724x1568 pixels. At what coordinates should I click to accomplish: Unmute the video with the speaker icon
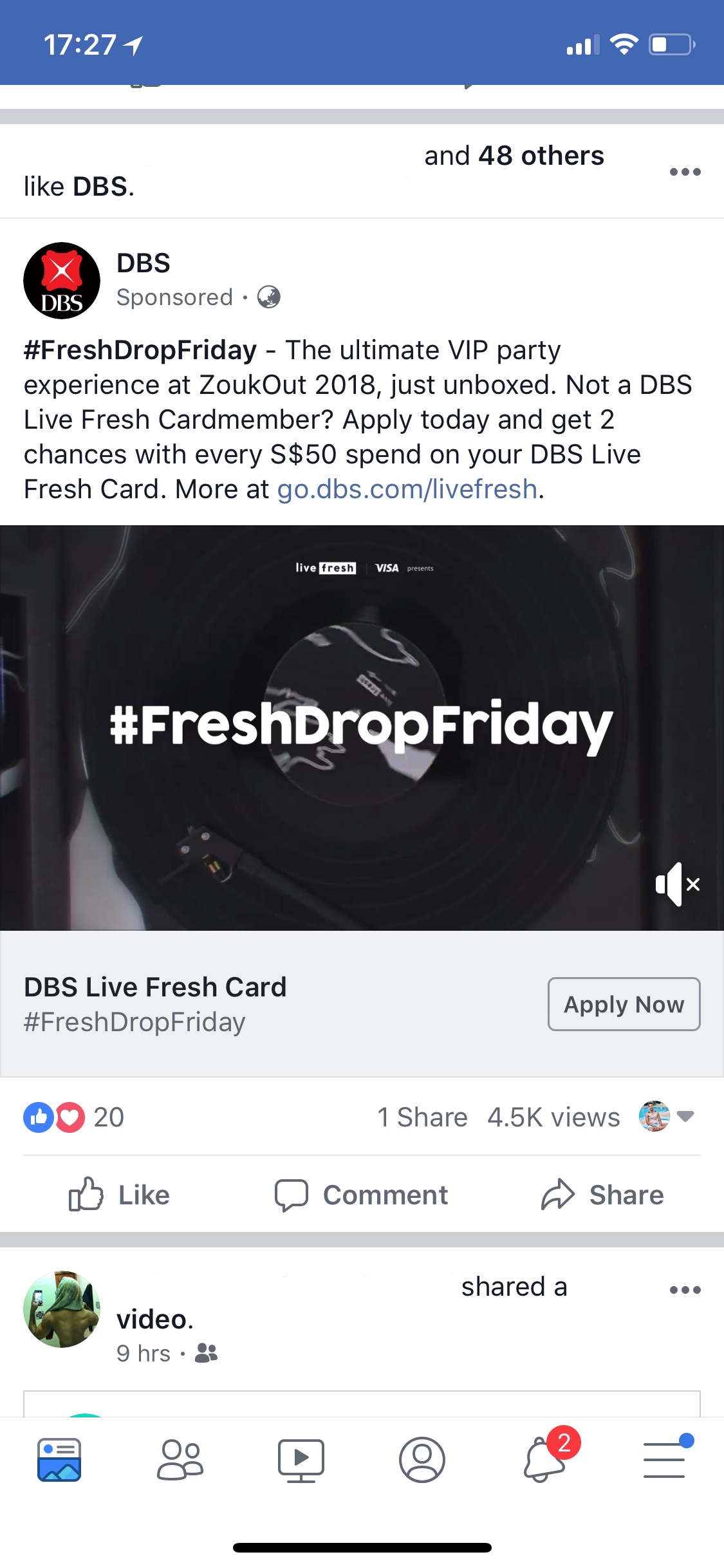tap(677, 884)
